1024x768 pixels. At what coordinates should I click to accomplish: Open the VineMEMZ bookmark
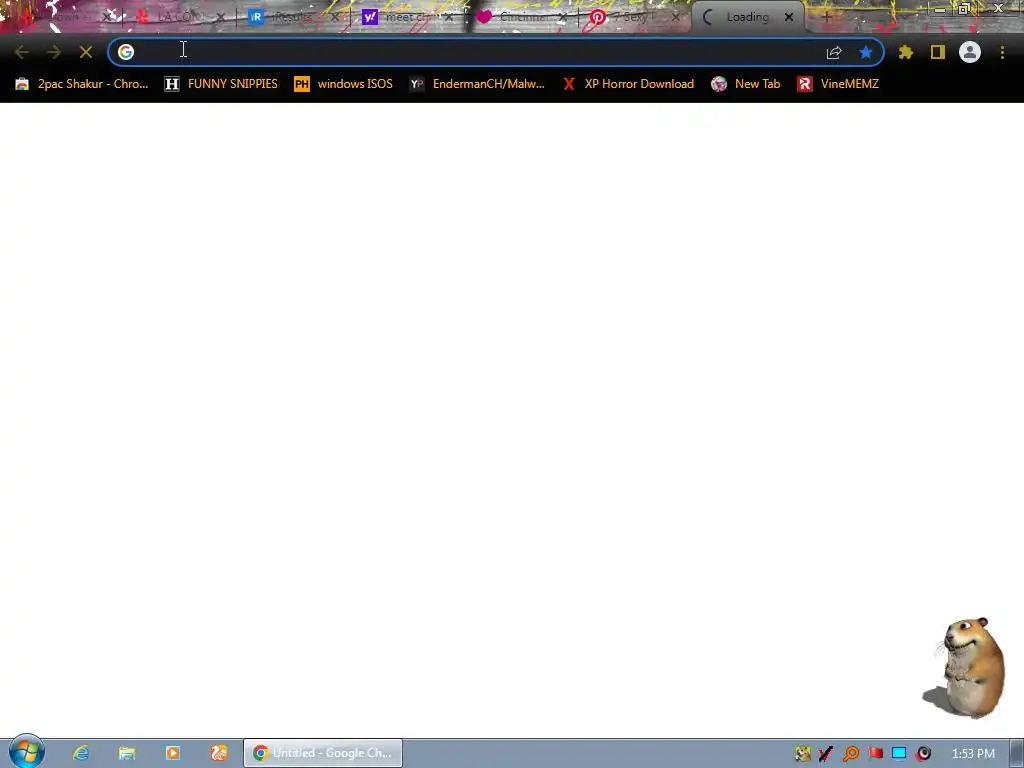pyautogui.click(x=838, y=84)
